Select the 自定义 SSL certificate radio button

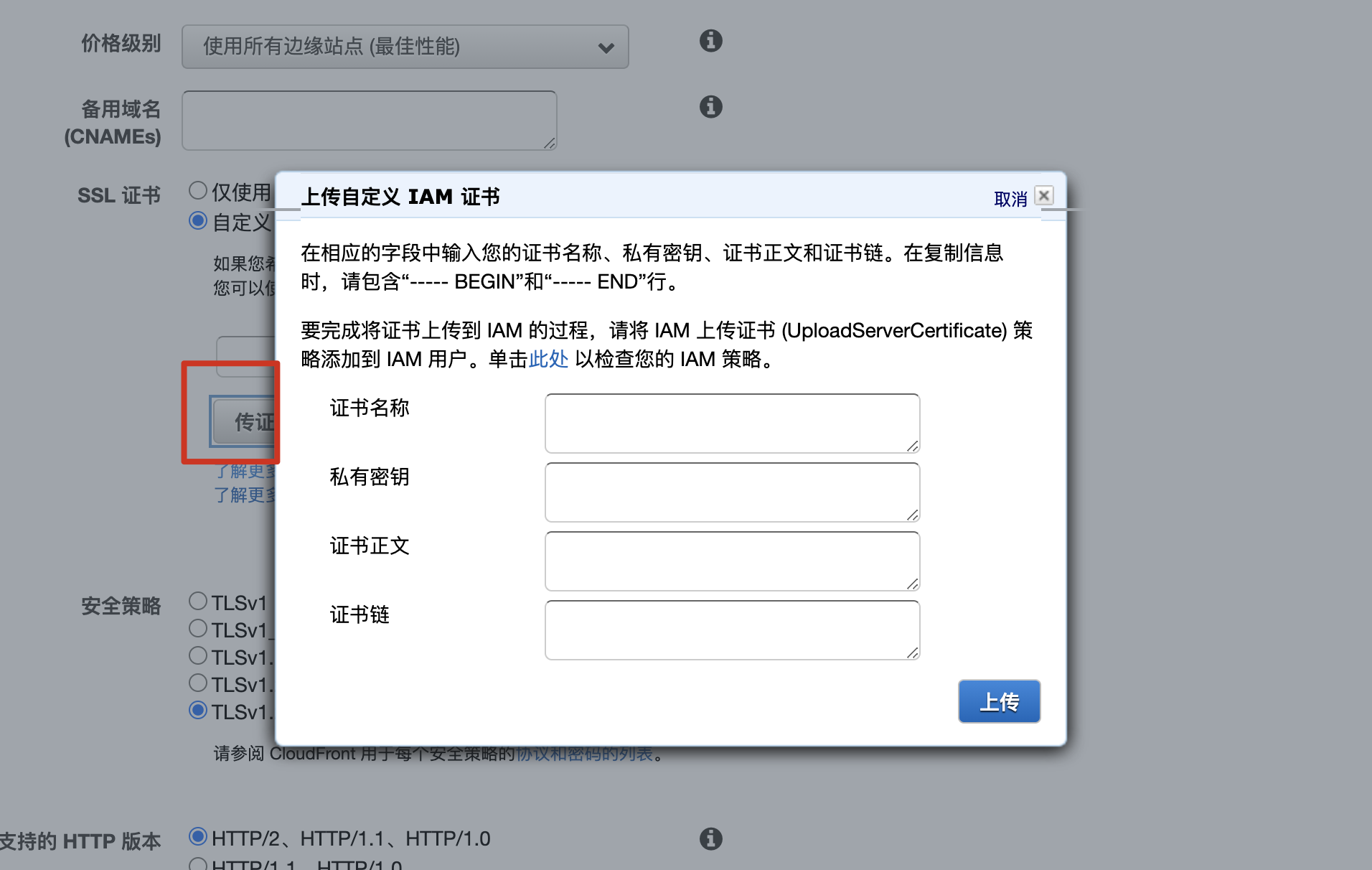coord(198,221)
